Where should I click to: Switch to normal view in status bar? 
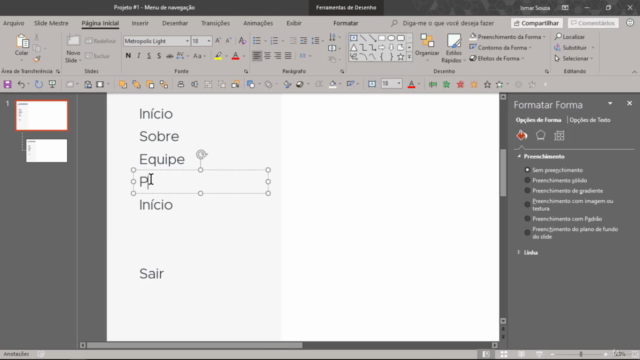486,354
